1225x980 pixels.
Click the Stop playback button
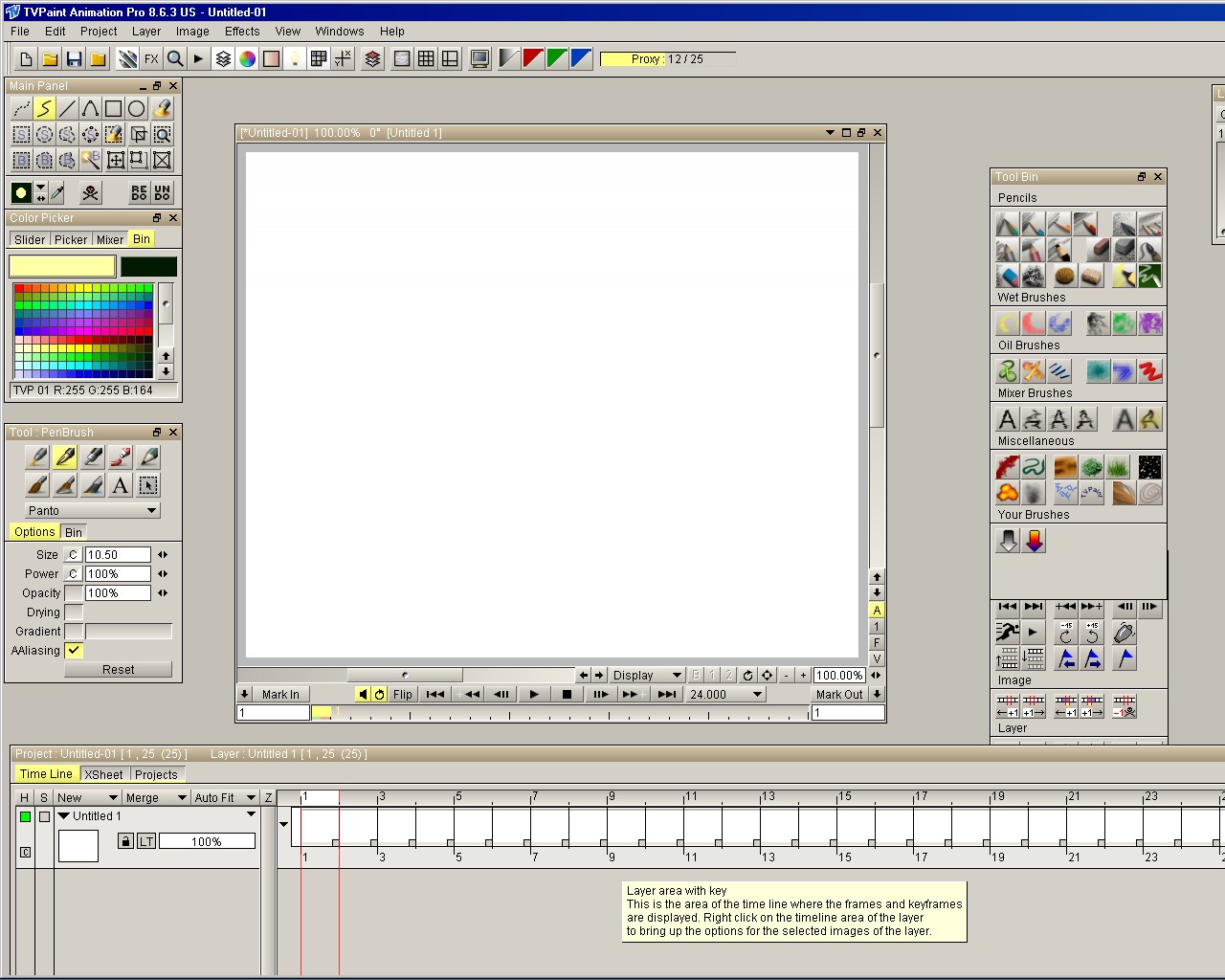(567, 695)
